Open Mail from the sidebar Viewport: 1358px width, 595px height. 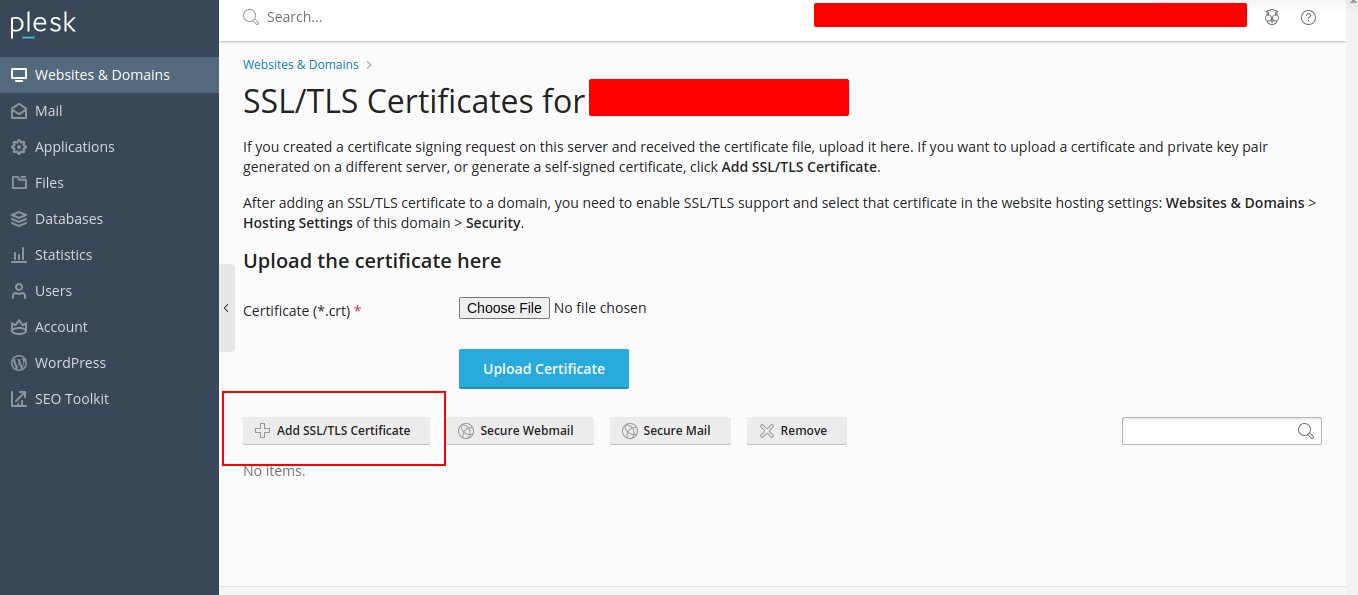click(48, 111)
